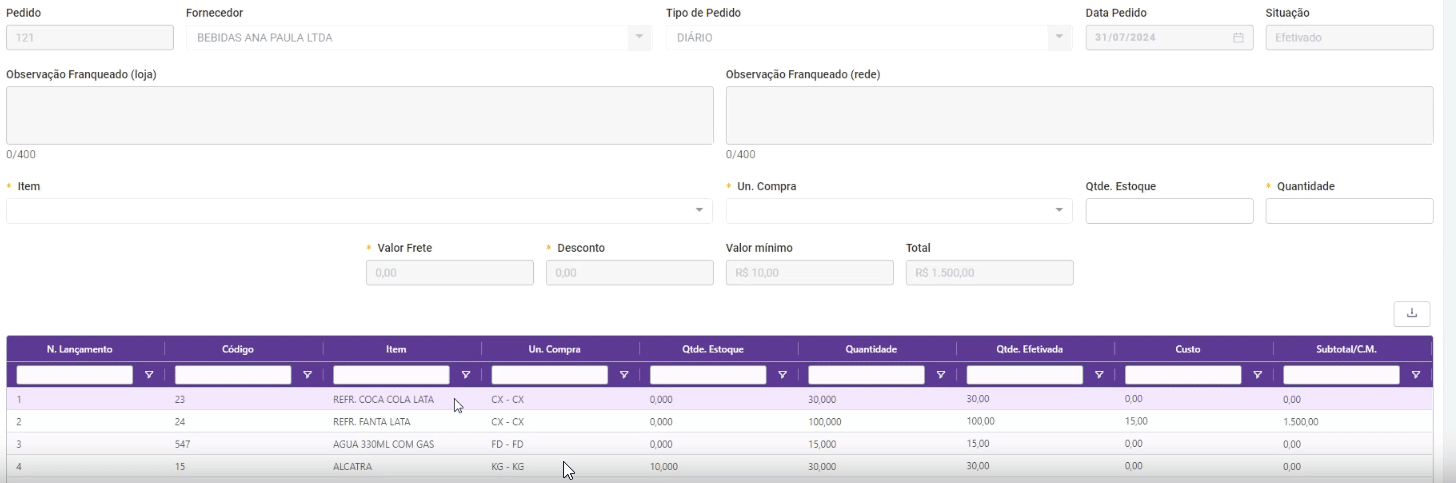Select the REFR. FANTA LATA row
The image size is (1456, 483).
pyautogui.click(x=372, y=422)
